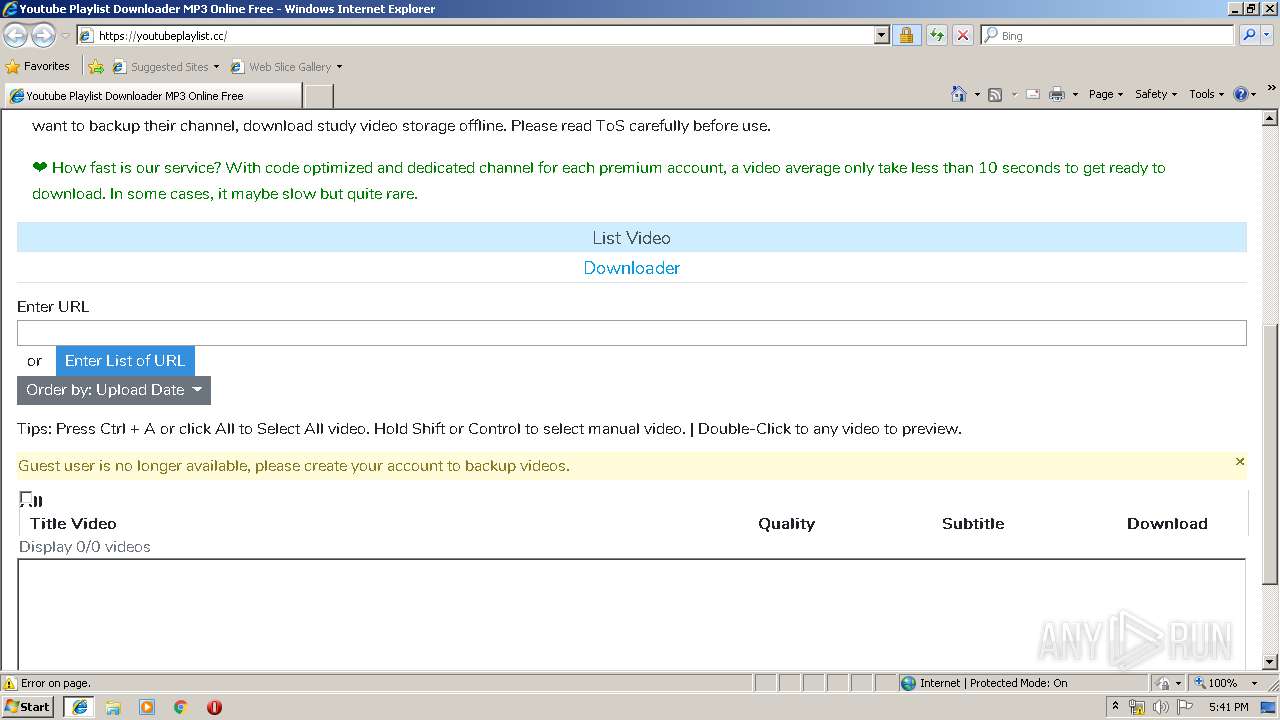The width and height of the screenshot is (1280, 720).
Task: Open the error warning icon in status bar
Action: [10, 683]
